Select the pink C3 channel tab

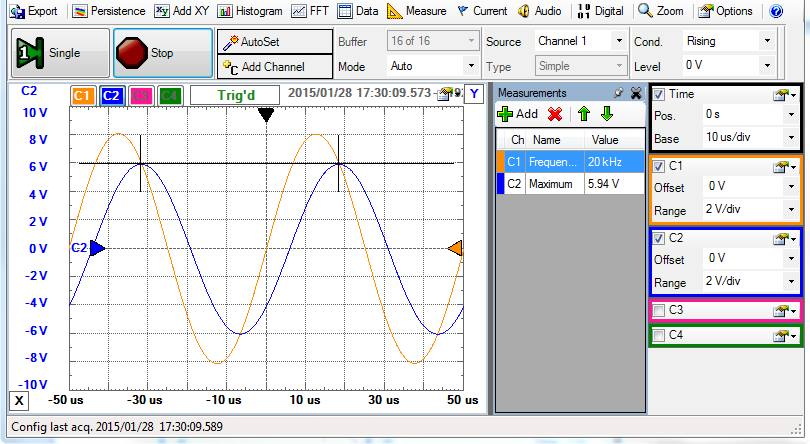click(141, 96)
